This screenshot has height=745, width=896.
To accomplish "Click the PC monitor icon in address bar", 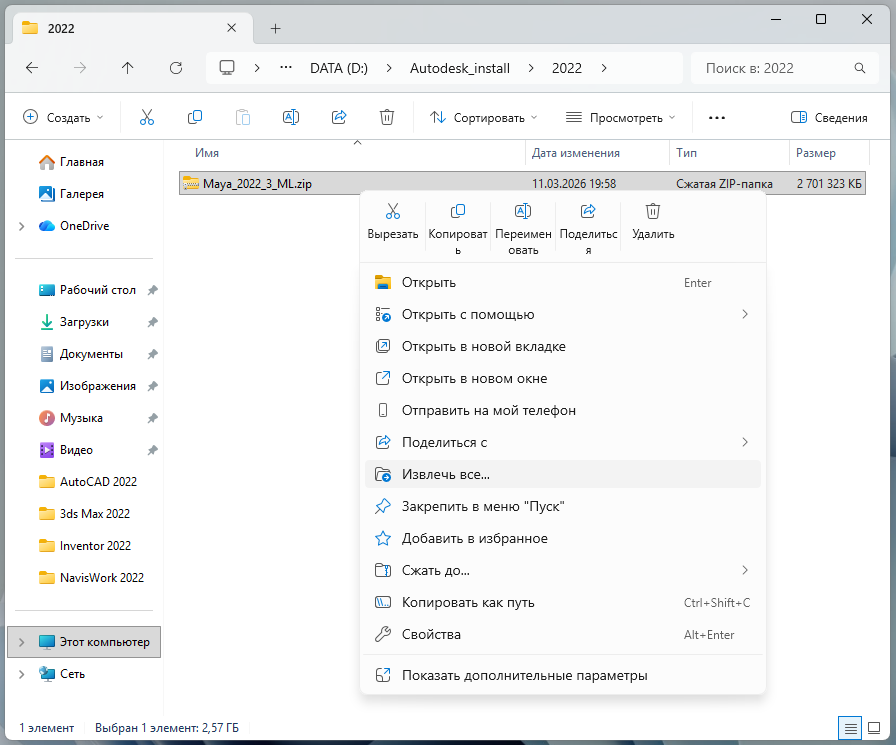I will pyautogui.click(x=227, y=68).
